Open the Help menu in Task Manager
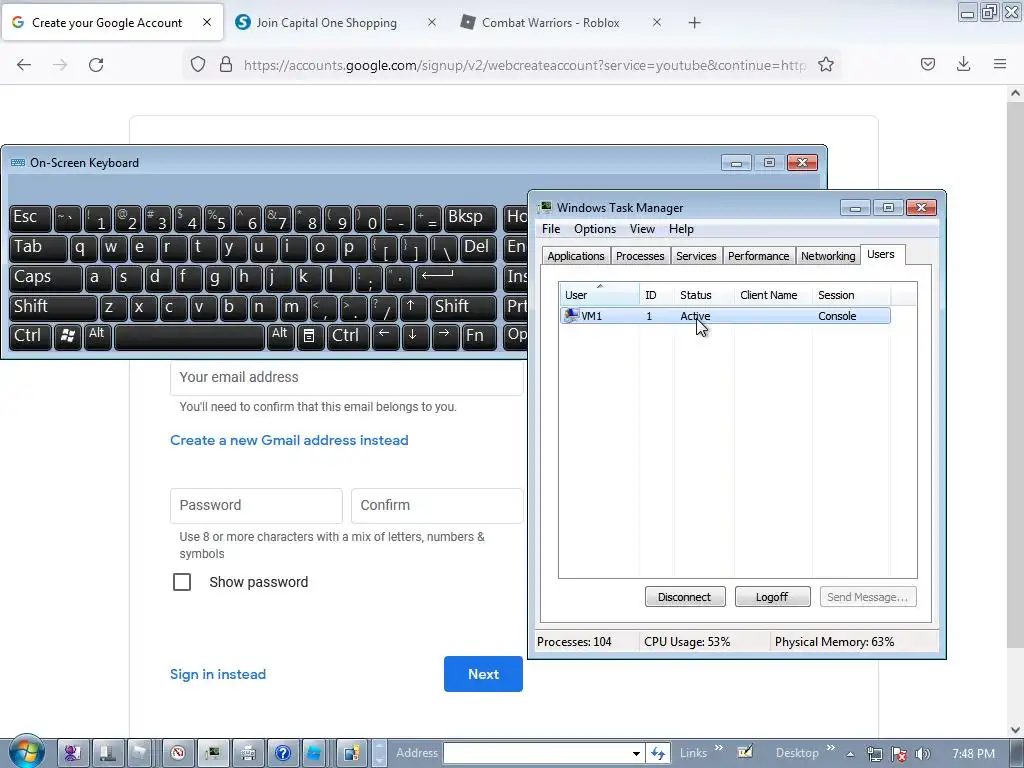 [x=681, y=229]
